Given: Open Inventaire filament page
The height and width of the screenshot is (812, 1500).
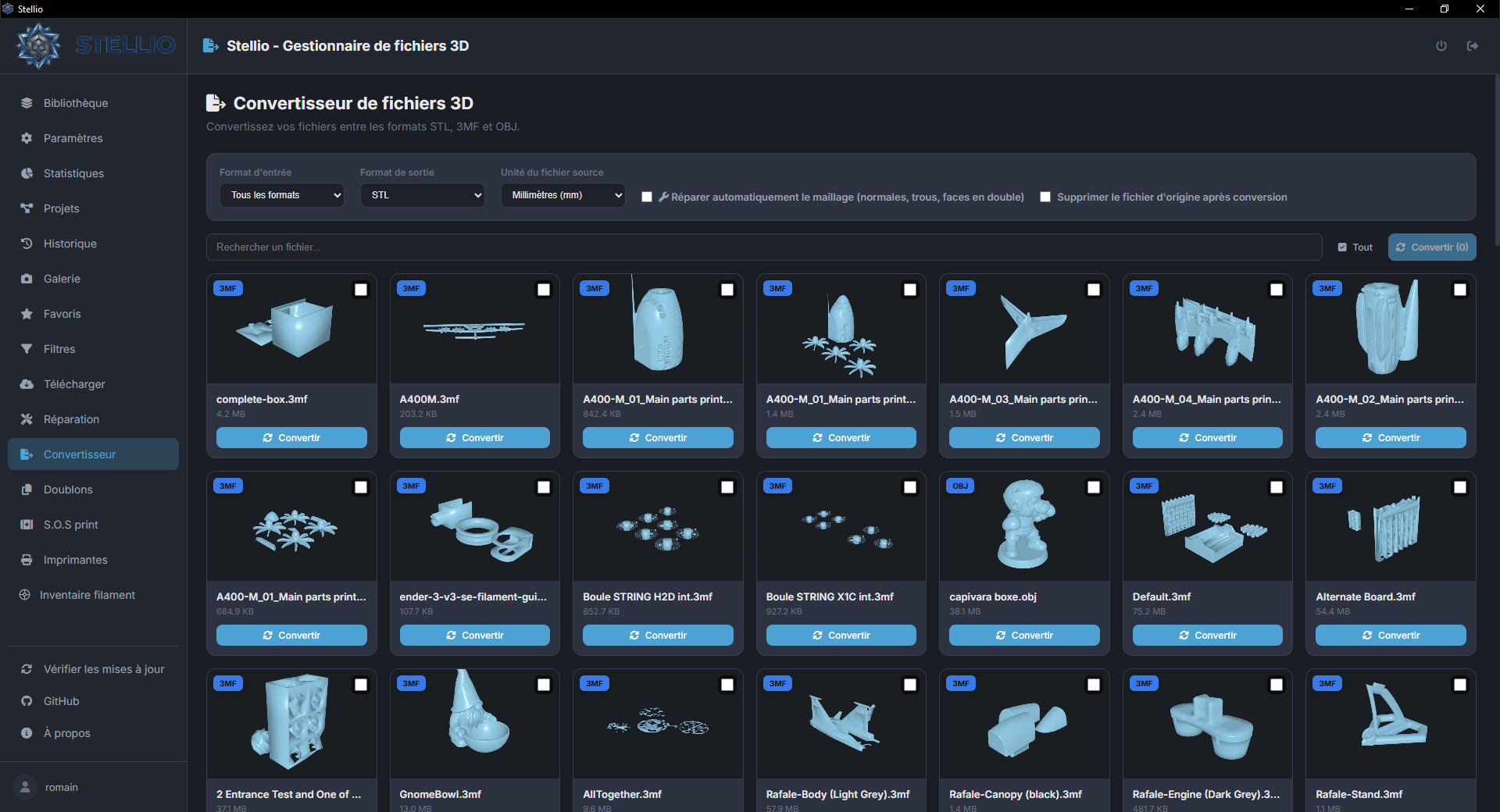Looking at the screenshot, I should click(93, 595).
